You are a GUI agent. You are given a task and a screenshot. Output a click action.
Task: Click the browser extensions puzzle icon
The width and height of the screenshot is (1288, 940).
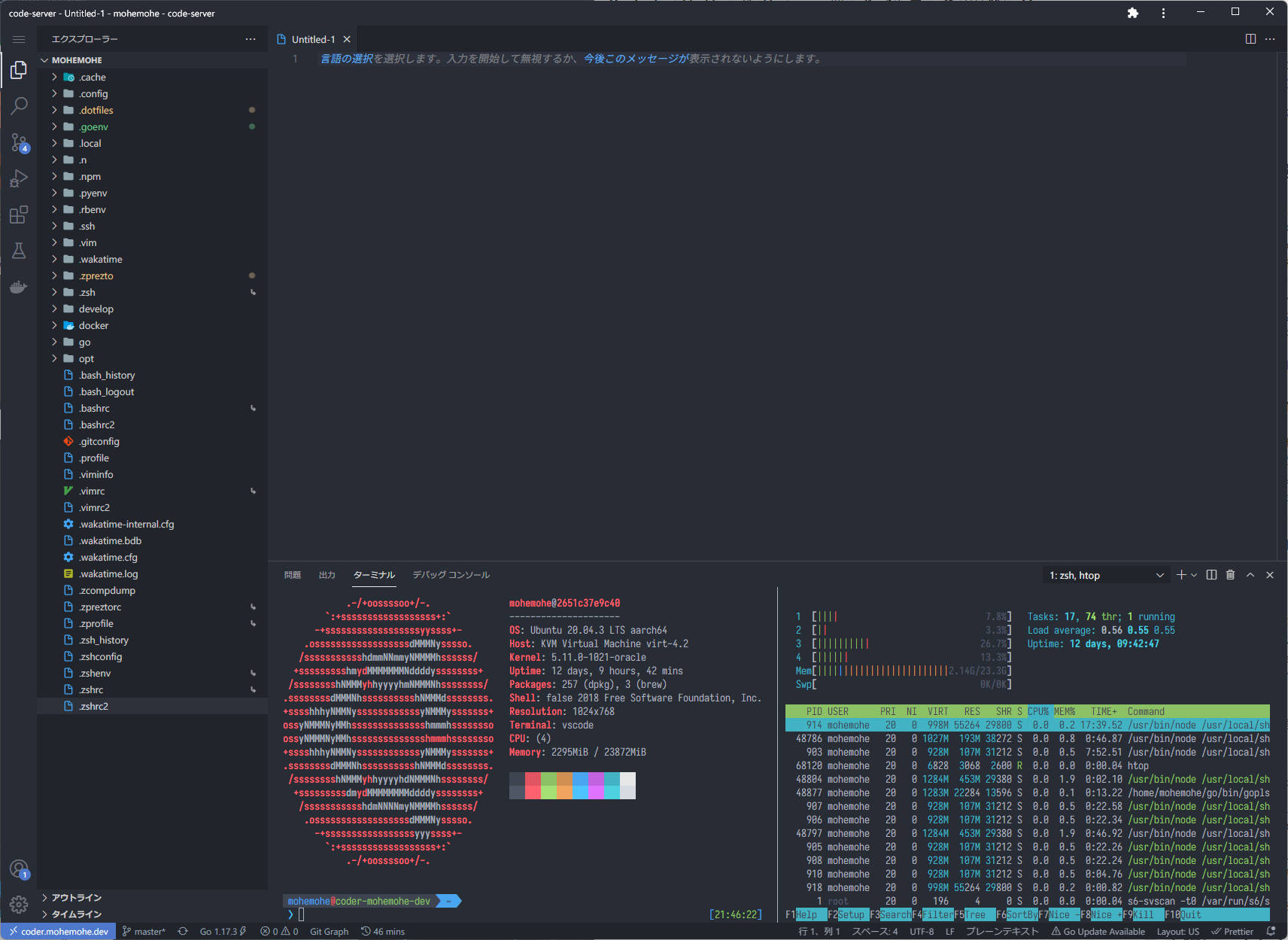[x=1133, y=13]
